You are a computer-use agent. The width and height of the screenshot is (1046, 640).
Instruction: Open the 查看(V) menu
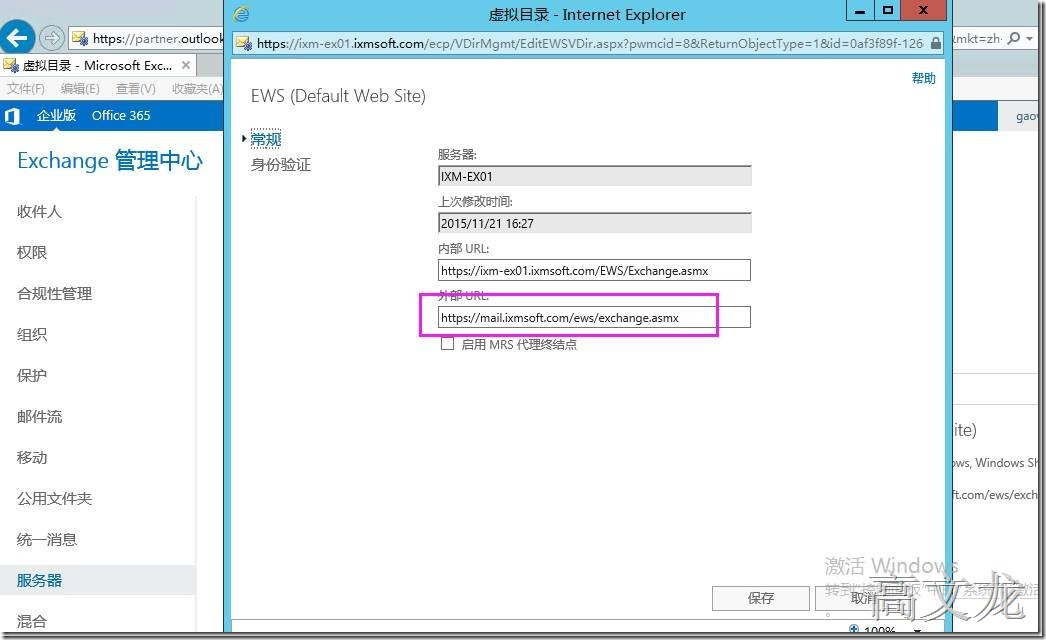coord(135,88)
